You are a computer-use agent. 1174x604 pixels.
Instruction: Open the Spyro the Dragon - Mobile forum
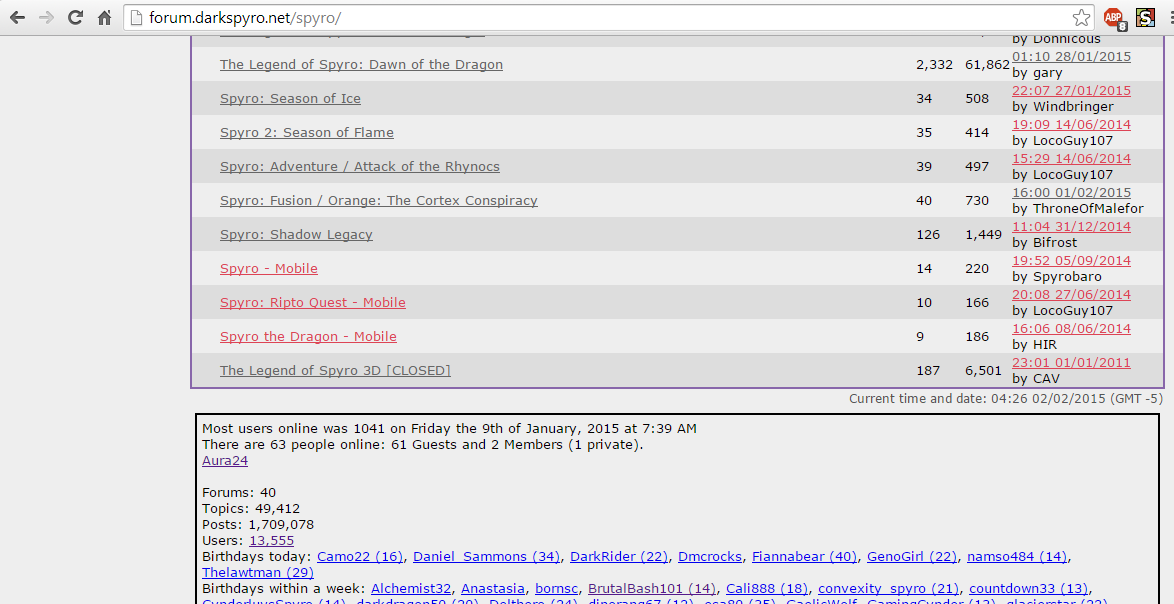pyautogui.click(x=308, y=337)
